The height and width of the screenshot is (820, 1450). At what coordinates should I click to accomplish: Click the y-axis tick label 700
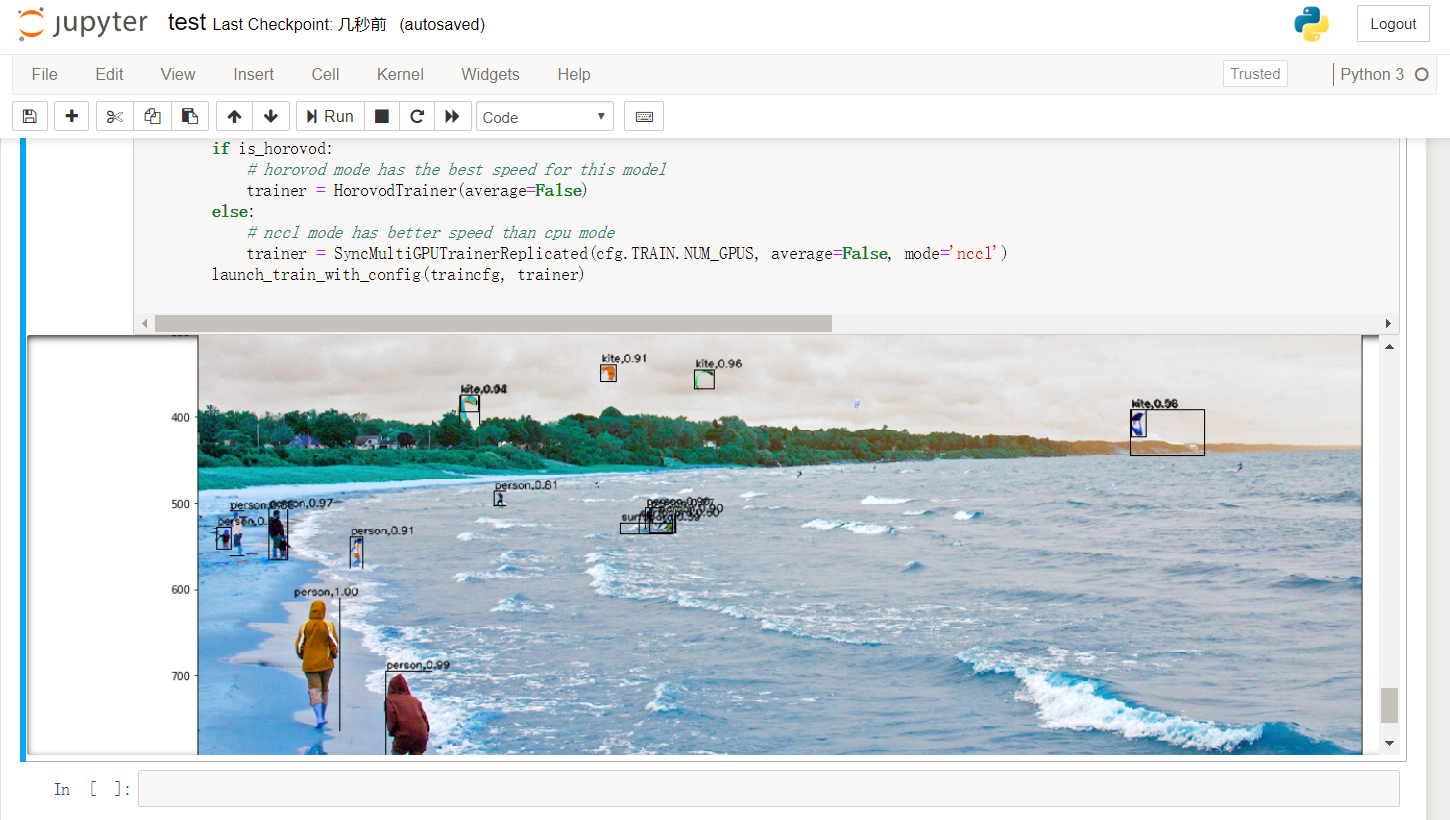[x=181, y=676]
